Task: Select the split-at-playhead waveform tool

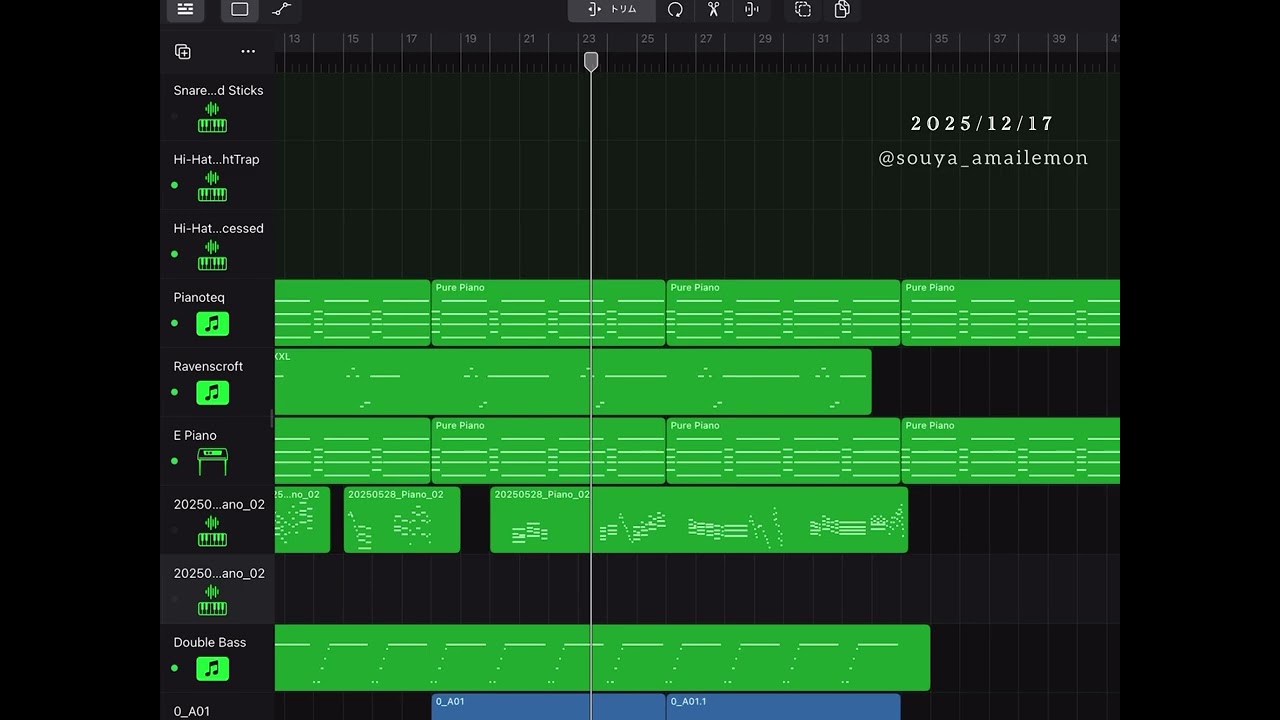Action: [752, 9]
